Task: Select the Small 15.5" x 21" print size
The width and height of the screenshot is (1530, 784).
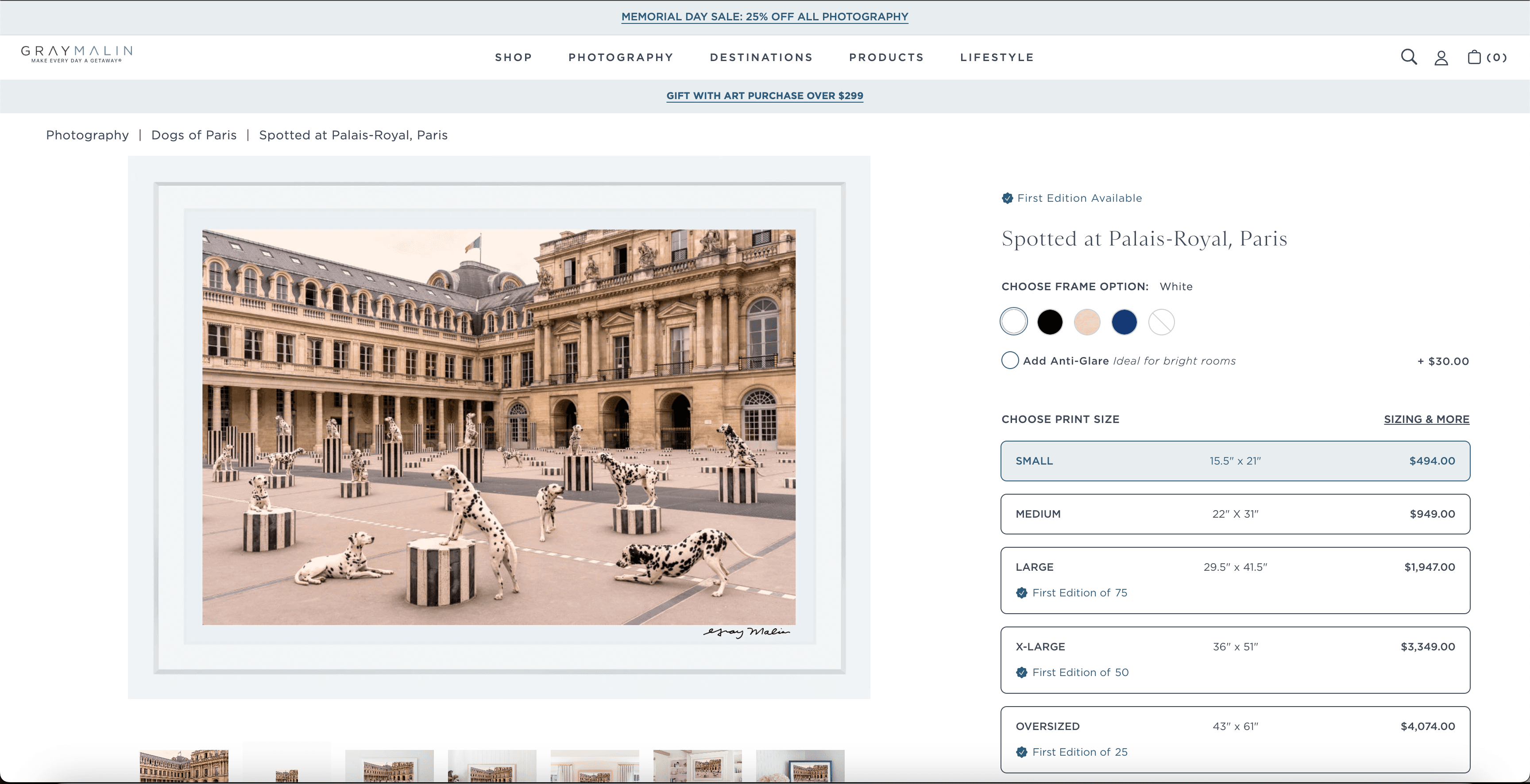Action: coord(1235,461)
